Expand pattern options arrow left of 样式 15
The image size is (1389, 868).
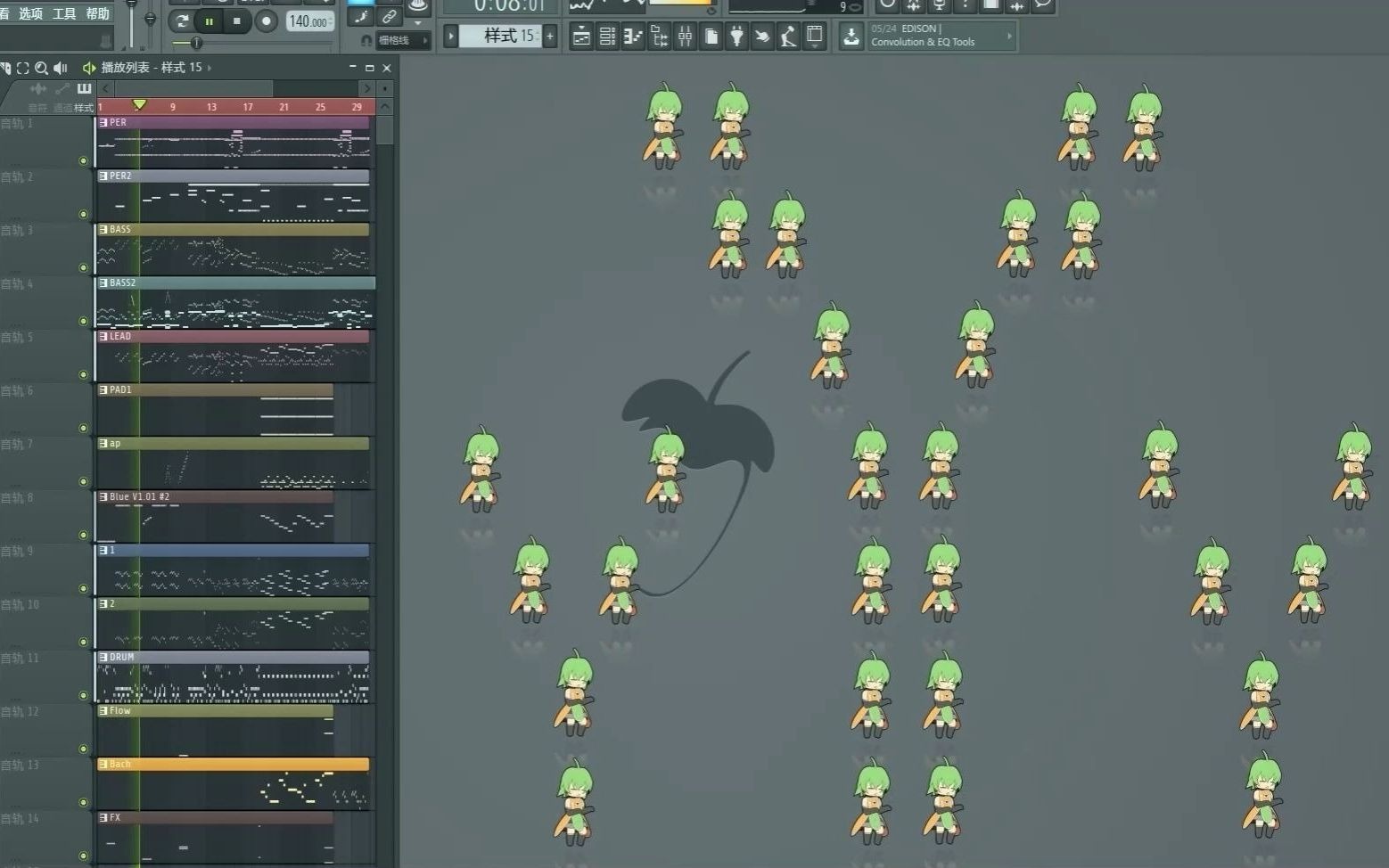[451, 36]
